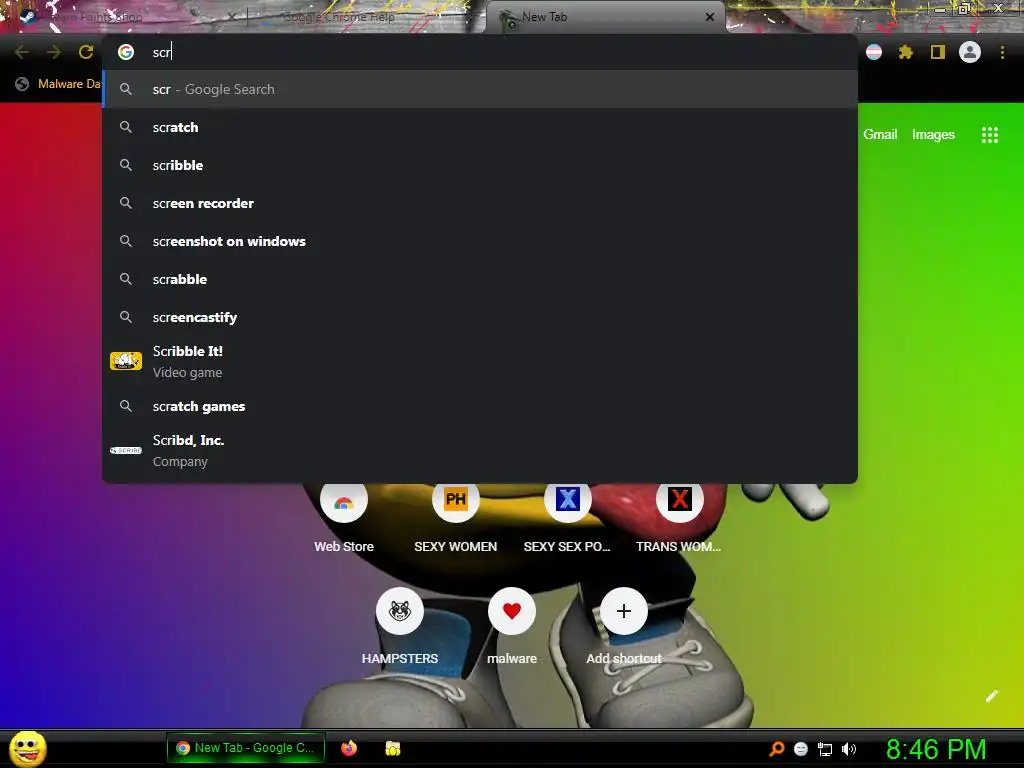This screenshot has width=1024, height=768.
Task: Open the file explorer taskbar icon
Action: pyautogui.click(x=392, y=748)
